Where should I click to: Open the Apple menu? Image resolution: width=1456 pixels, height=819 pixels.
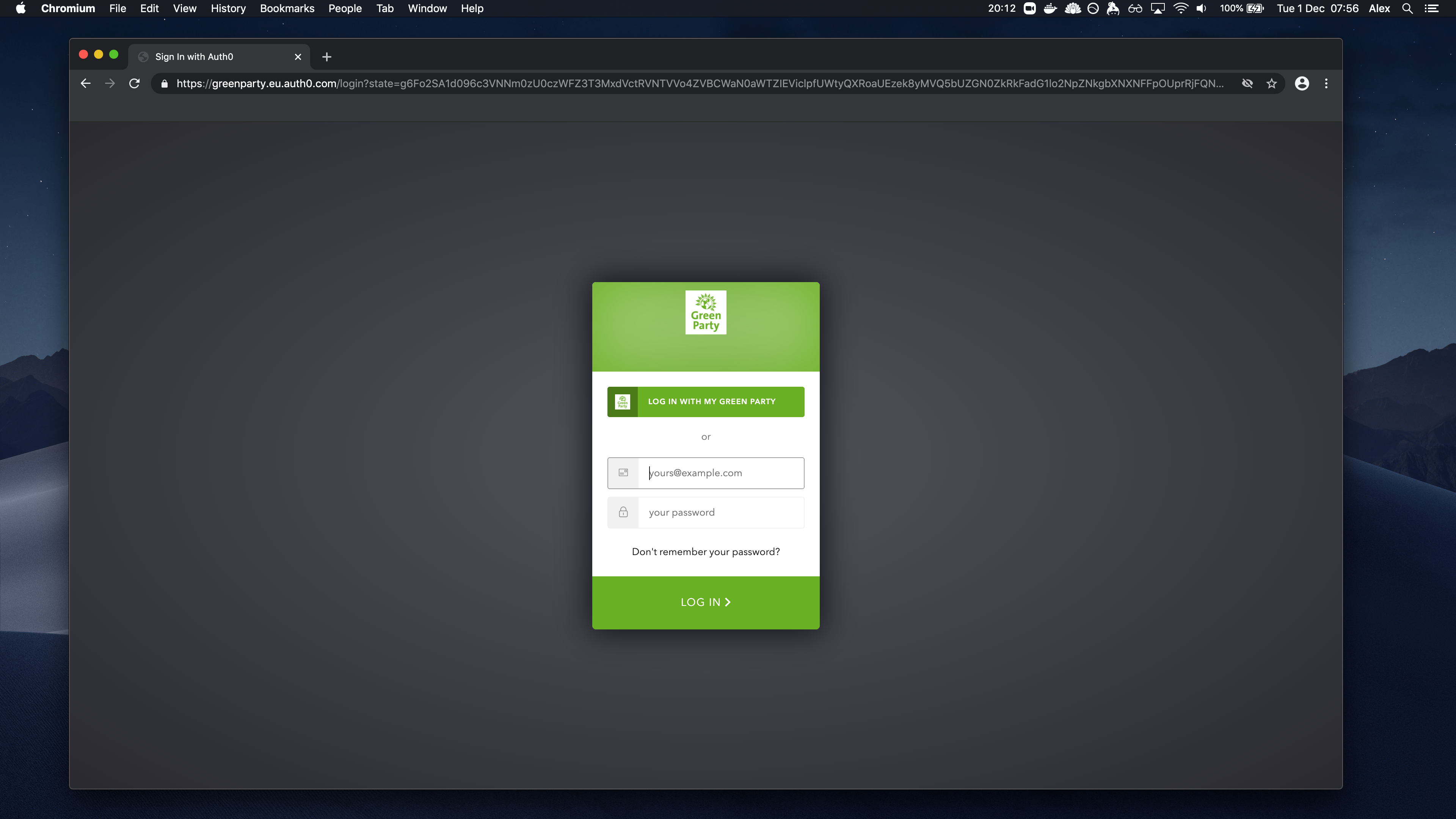(x=20, y=8)
